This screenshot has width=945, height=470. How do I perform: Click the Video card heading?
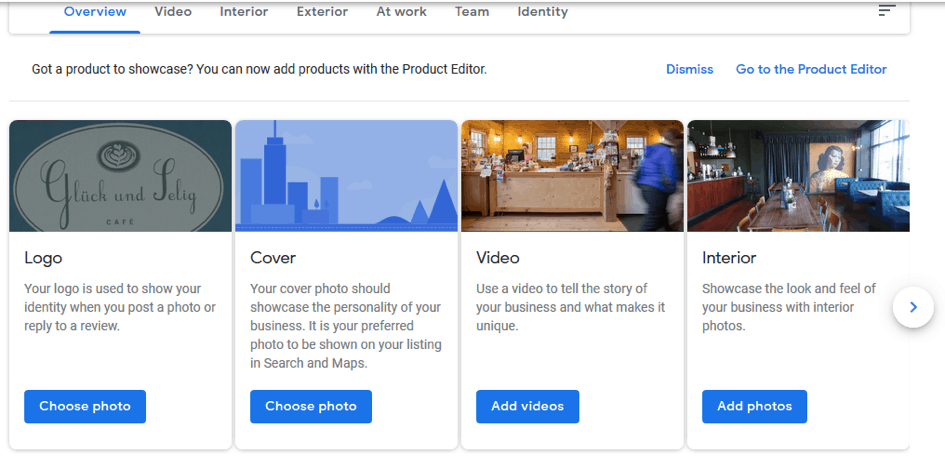point(498,258)
